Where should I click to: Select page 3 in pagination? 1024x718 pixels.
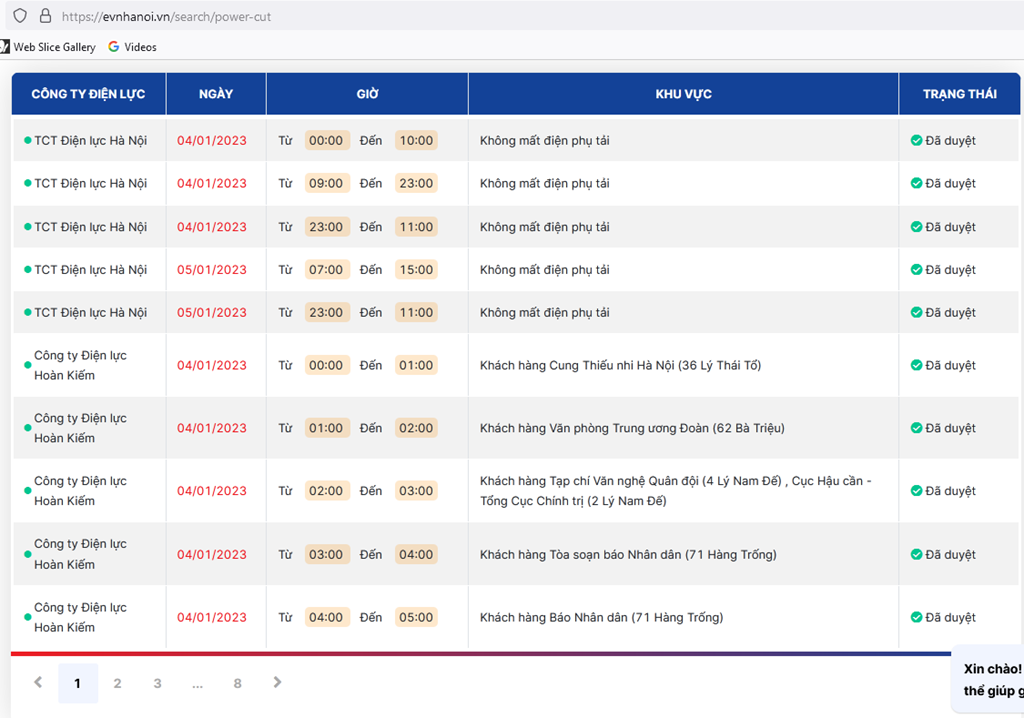pos(157,683)
